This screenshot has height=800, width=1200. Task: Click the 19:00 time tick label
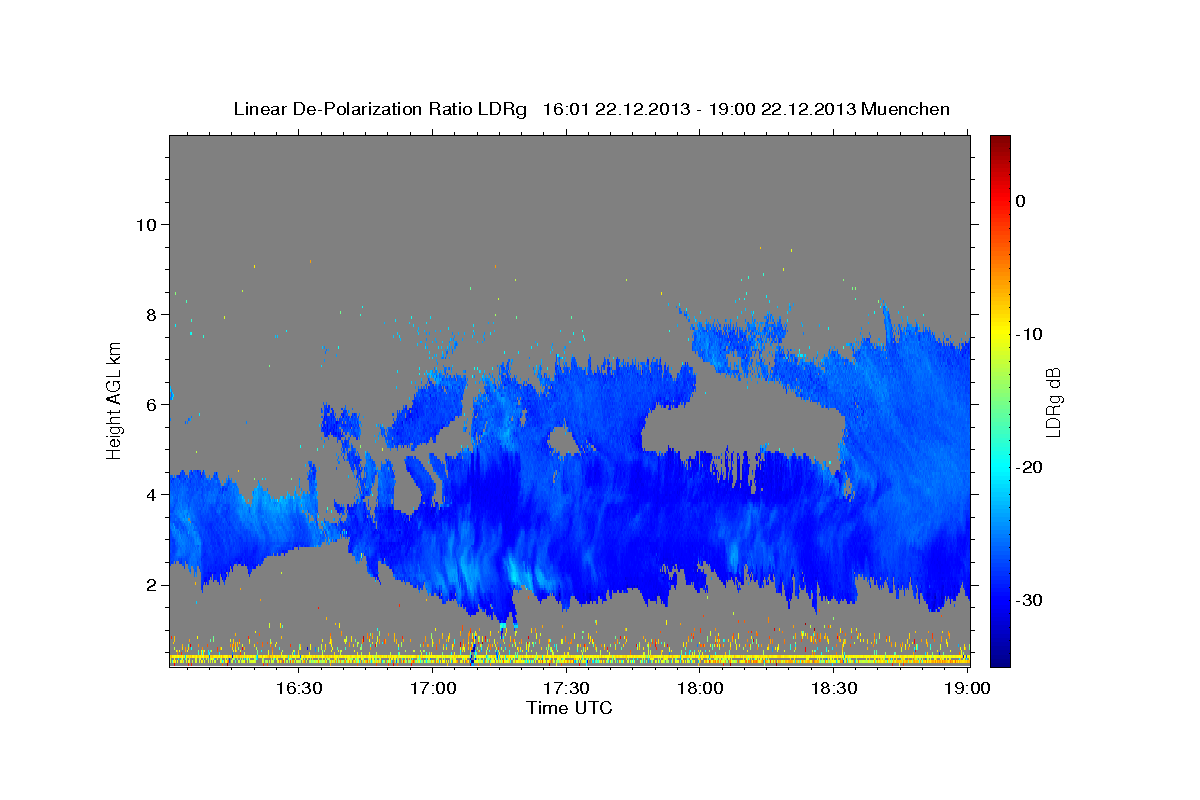(968, 688)
